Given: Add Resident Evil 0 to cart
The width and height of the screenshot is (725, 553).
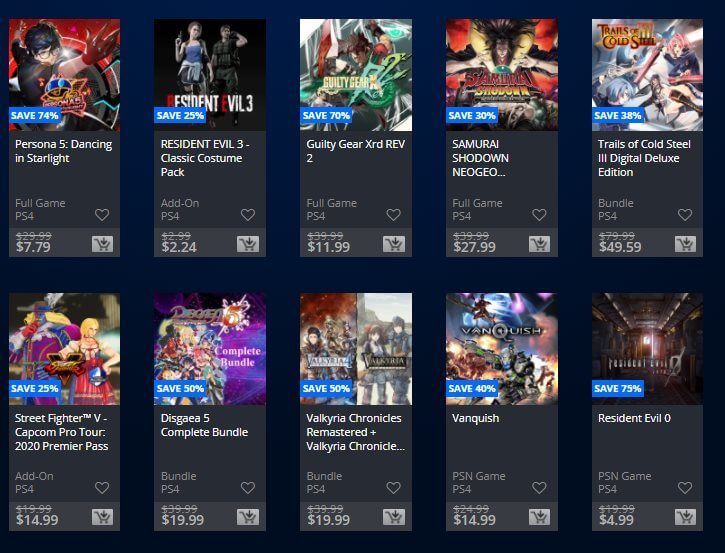Looking at the screenshot, I should click(685, 517).
